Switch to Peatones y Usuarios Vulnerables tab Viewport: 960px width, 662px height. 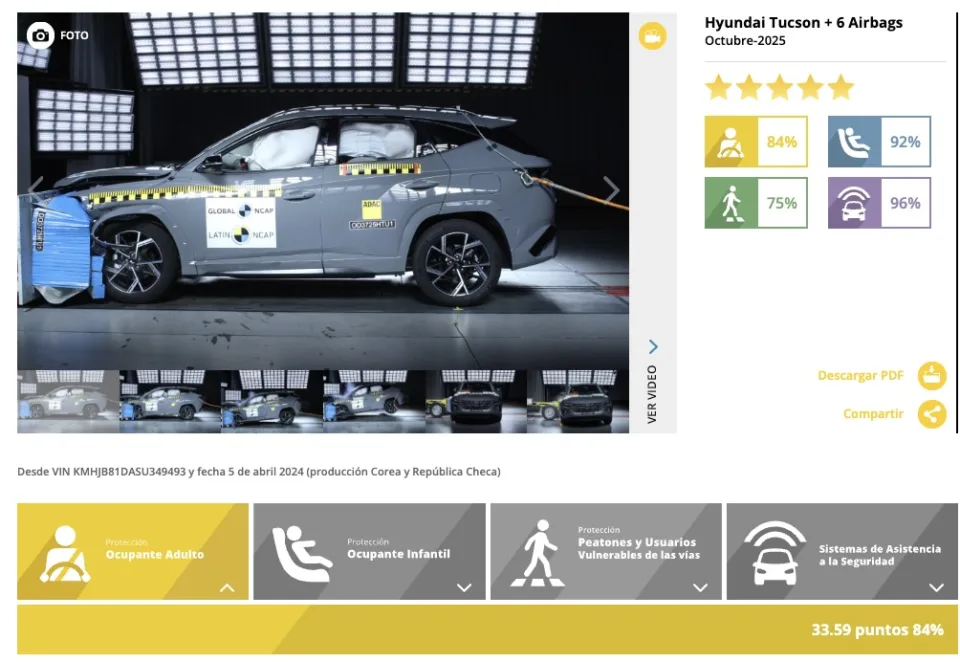[x=605, y=550]
